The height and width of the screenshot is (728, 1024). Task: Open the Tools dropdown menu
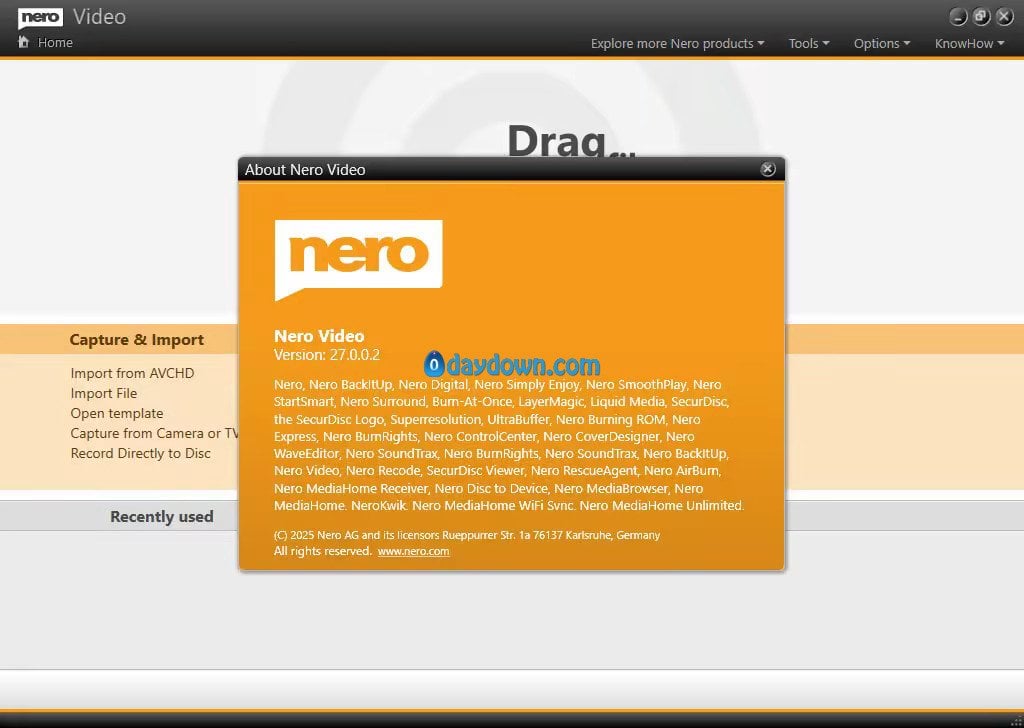[809, 43]
